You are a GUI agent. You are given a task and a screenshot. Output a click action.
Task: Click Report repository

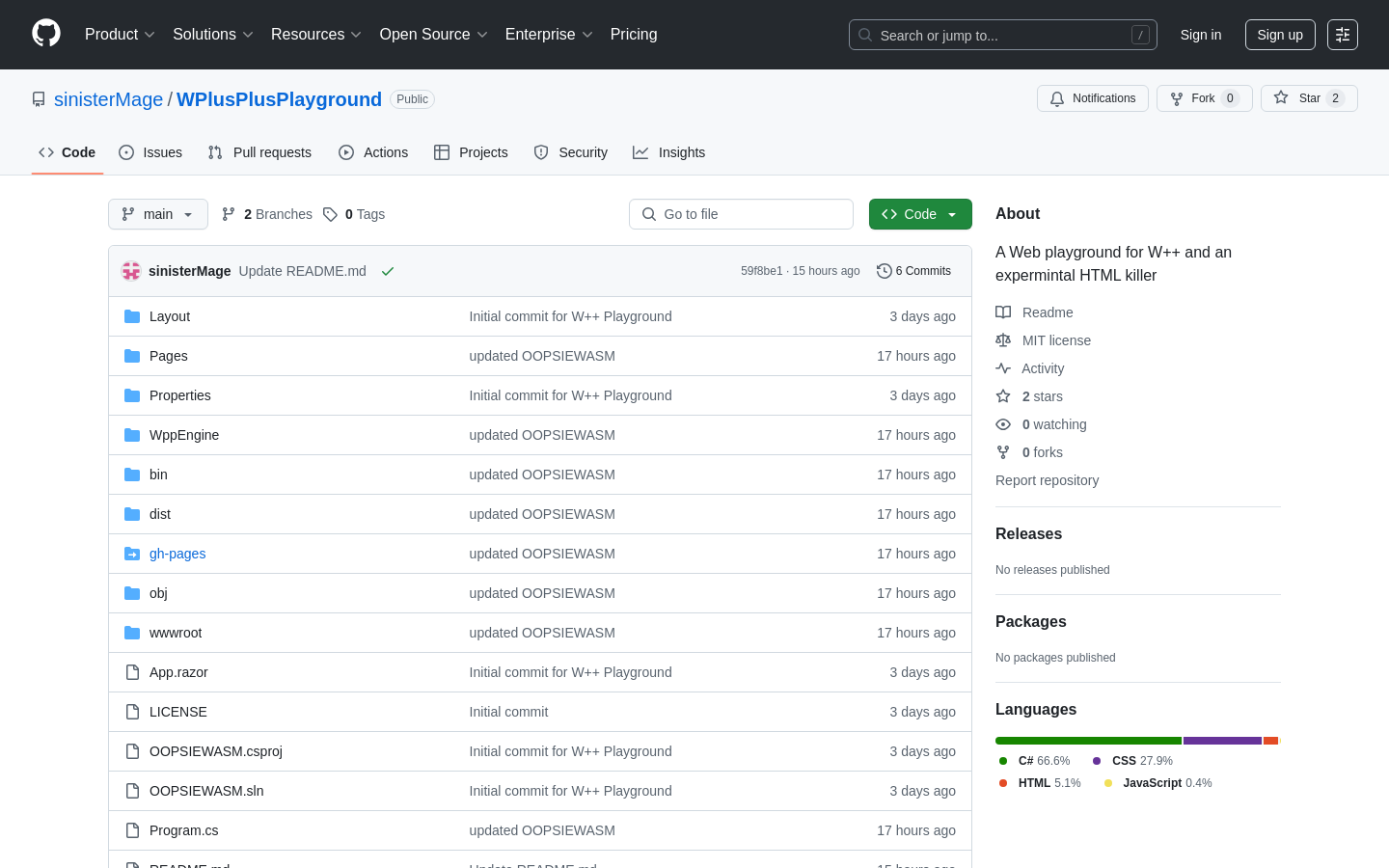click(x=1047, y=480)
